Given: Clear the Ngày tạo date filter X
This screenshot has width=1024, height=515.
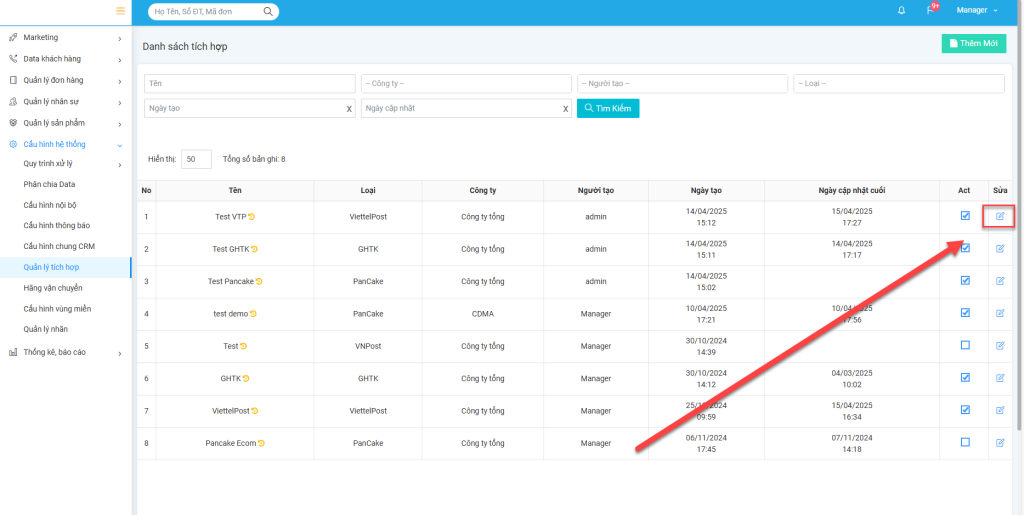Looking at the screenshot, I should pos(349,108).
